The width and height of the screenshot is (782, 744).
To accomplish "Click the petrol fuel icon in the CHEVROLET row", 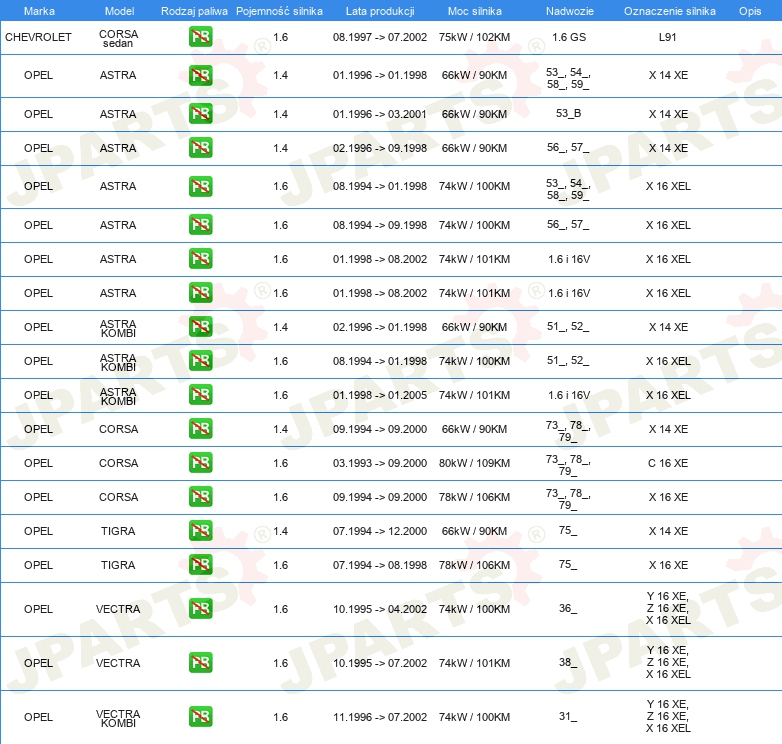I will point(200,37).
